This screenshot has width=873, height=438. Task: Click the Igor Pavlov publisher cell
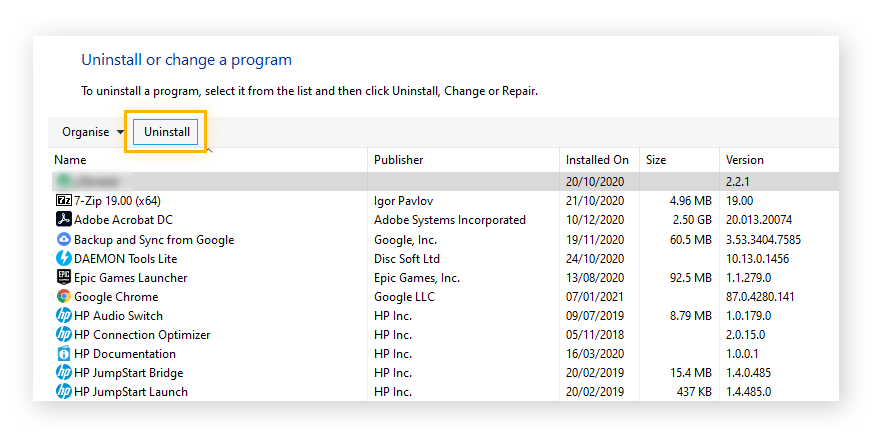pyautogui.click(x=406, y=201)
